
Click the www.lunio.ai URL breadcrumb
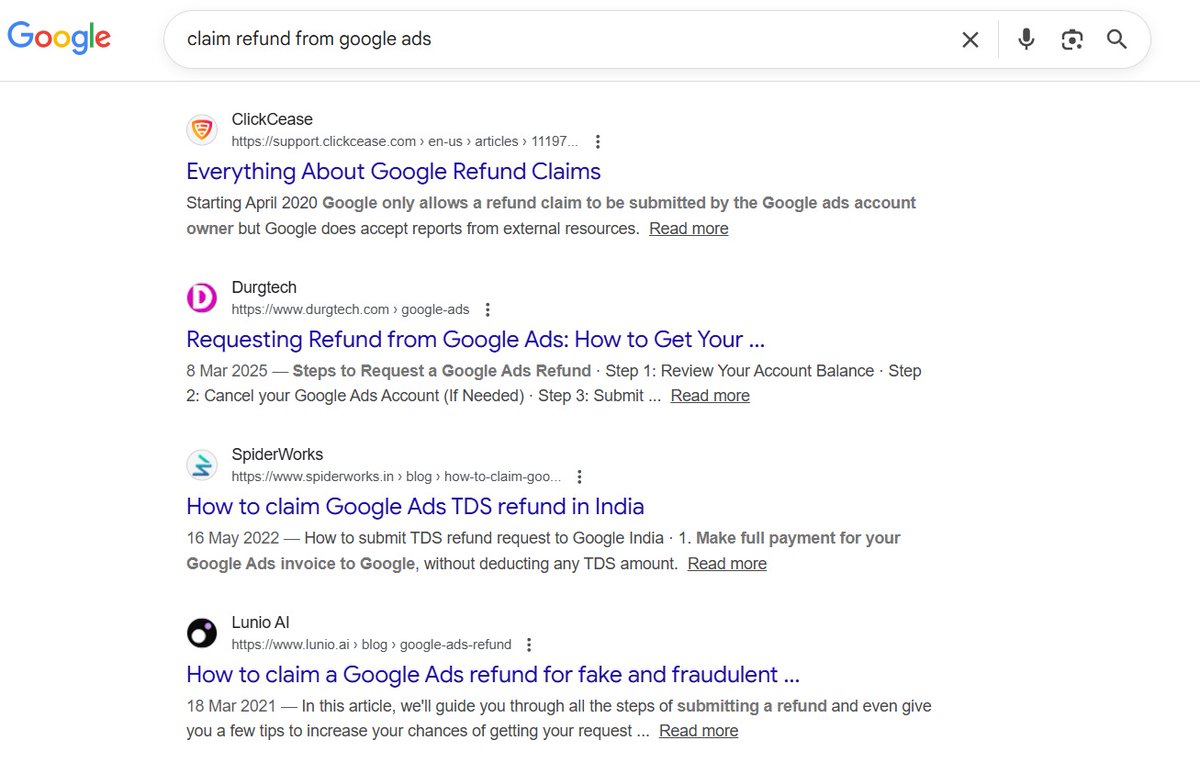[x=371, y=645]
